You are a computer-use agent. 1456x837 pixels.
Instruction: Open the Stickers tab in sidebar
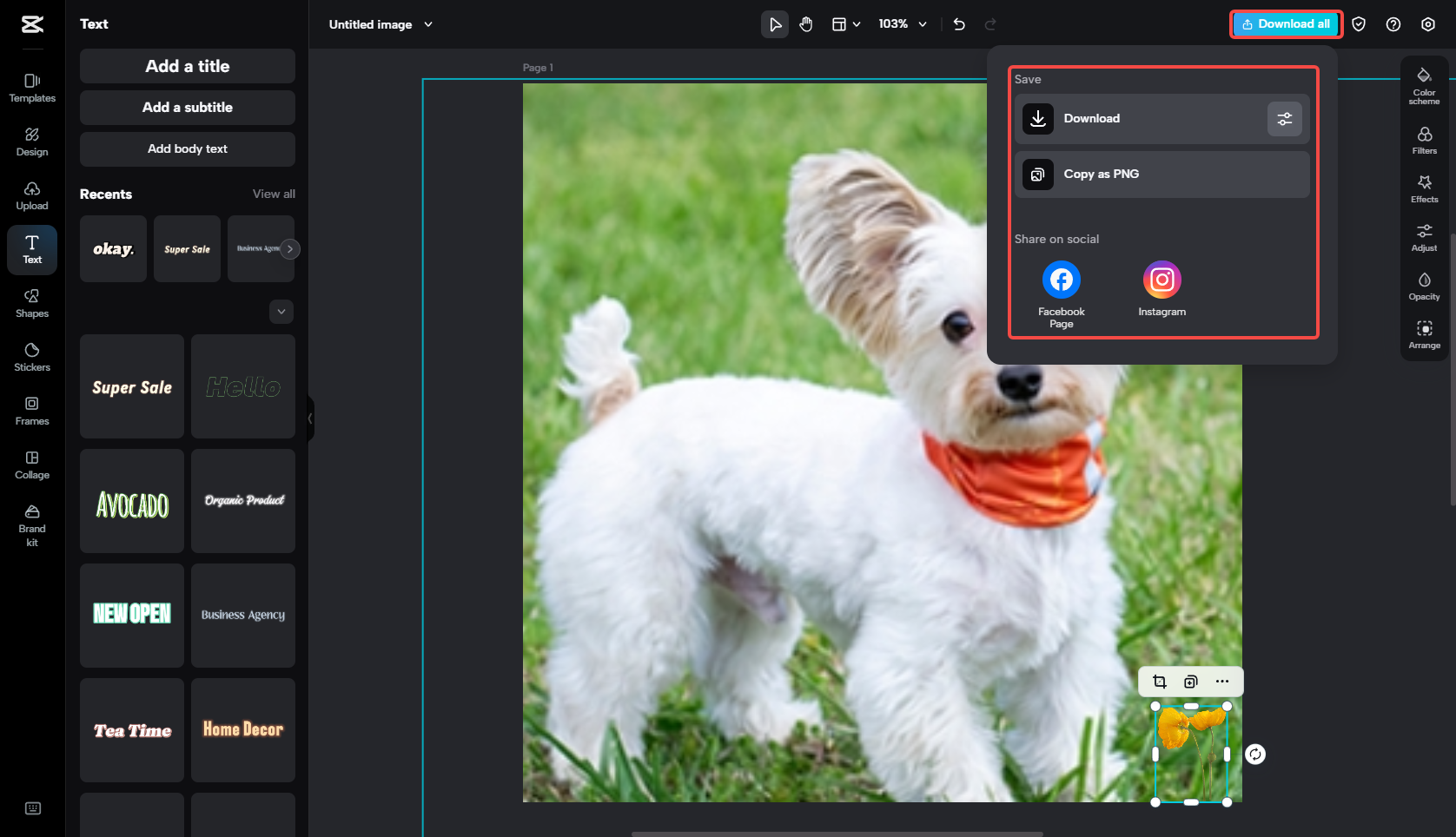tap(32, 357)
